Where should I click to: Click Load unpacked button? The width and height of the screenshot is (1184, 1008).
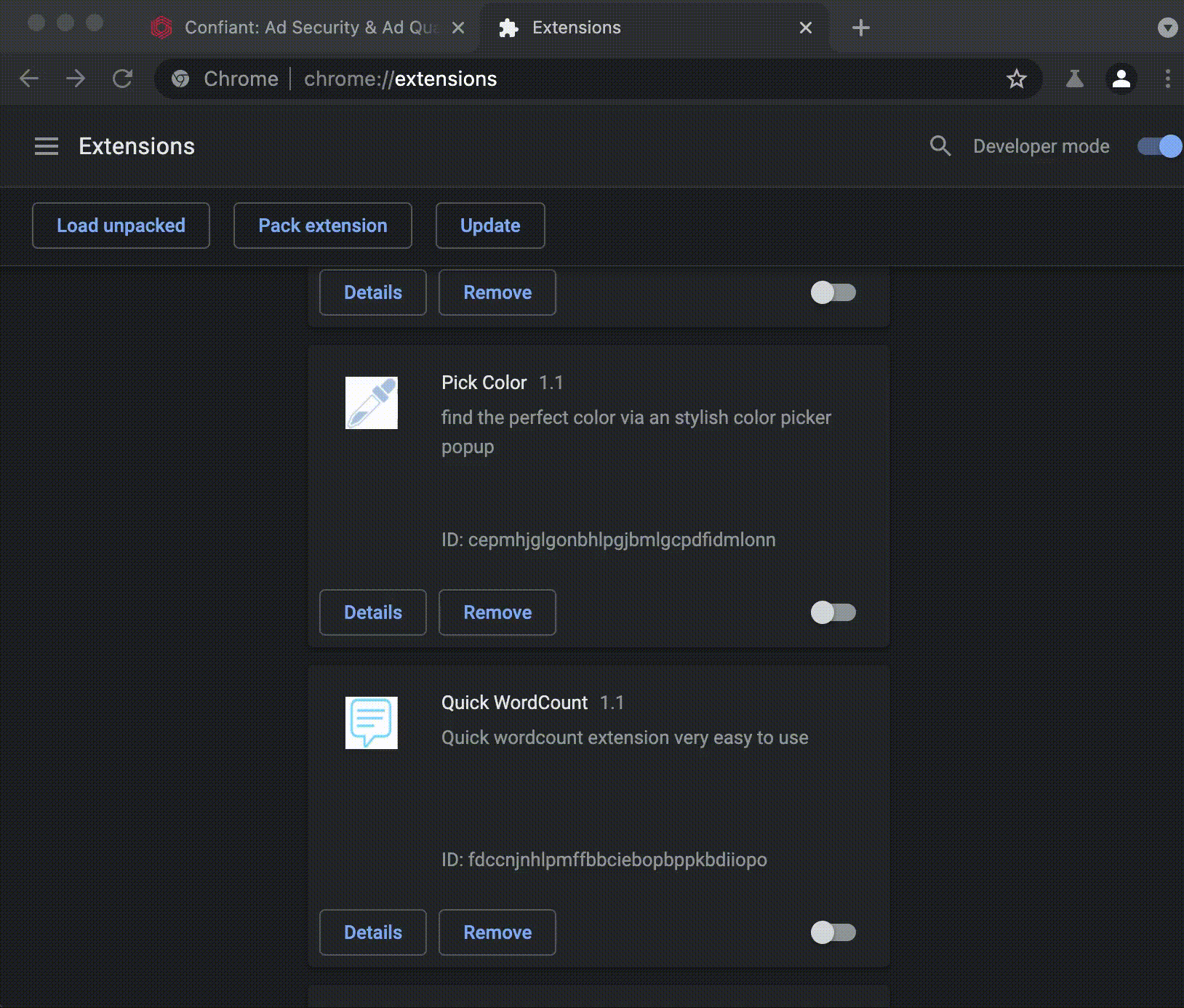121,225
